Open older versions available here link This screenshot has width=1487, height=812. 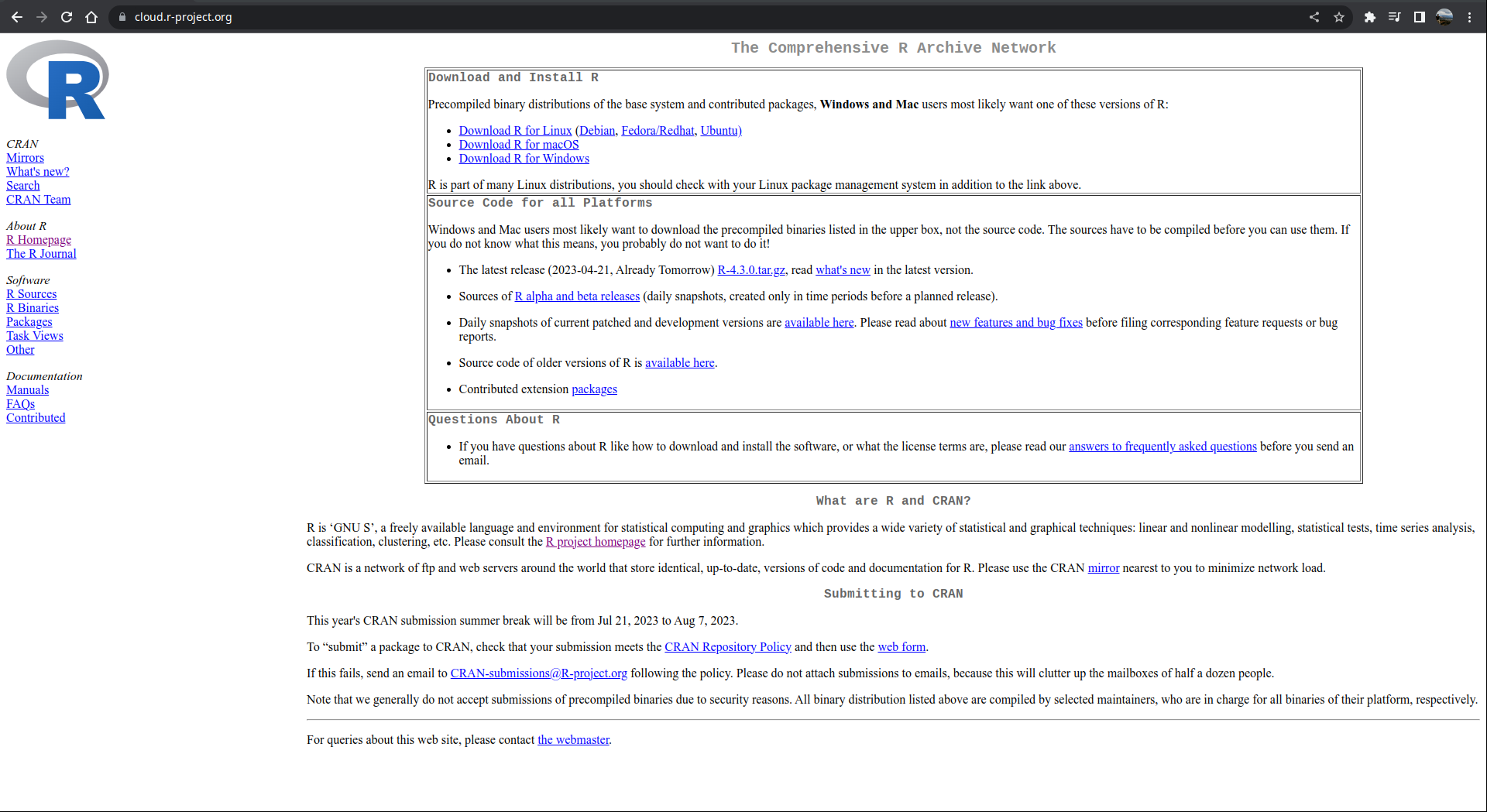[679, 363]
